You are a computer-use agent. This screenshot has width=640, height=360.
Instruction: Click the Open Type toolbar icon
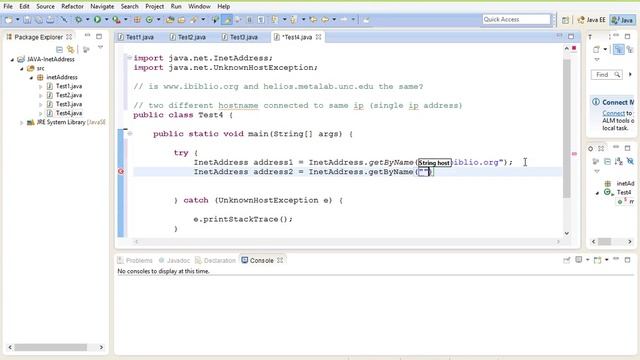click(170, 20)
